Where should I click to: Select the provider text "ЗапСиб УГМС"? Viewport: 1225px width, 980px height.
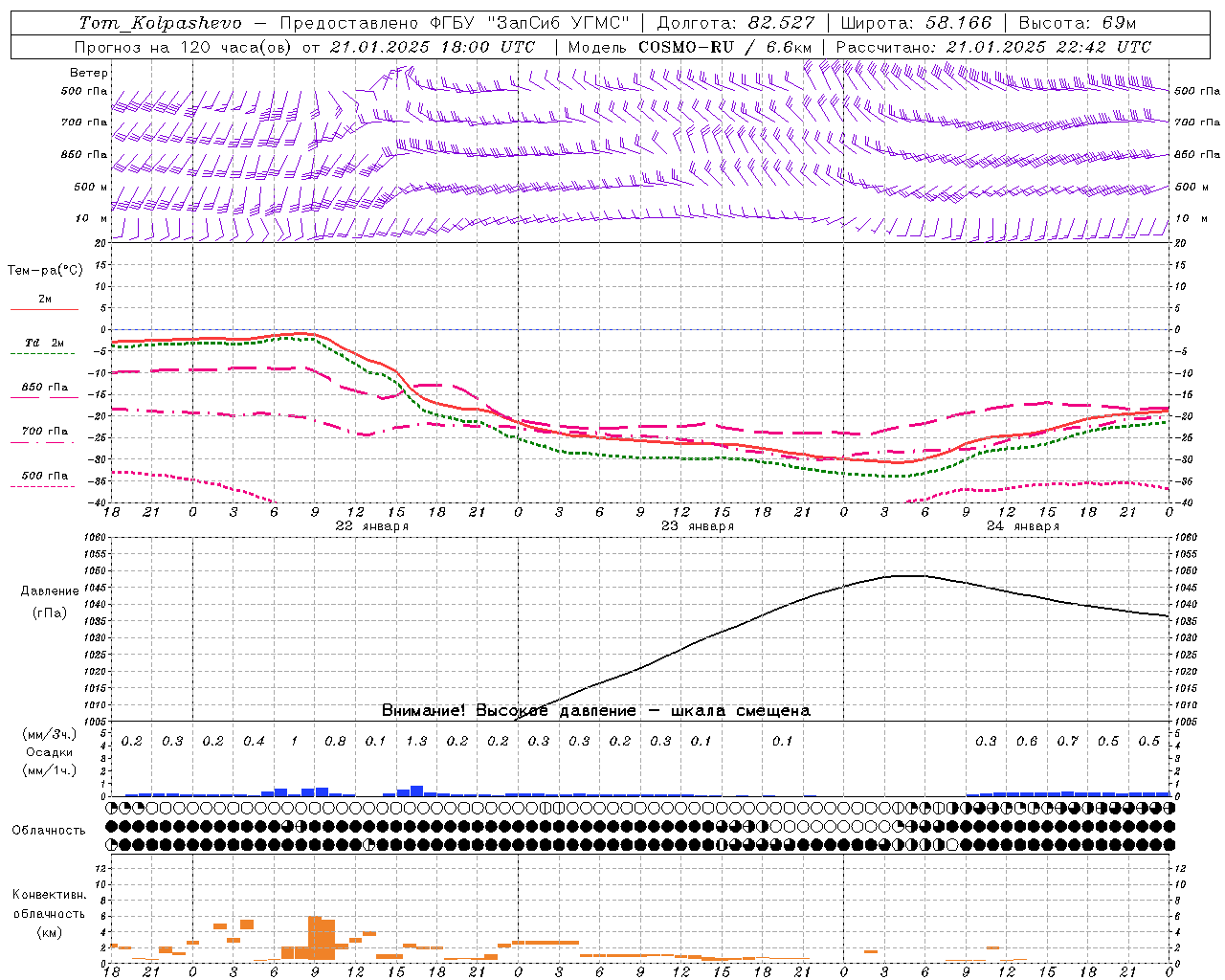pyautogui.click(x=559, y=23)
